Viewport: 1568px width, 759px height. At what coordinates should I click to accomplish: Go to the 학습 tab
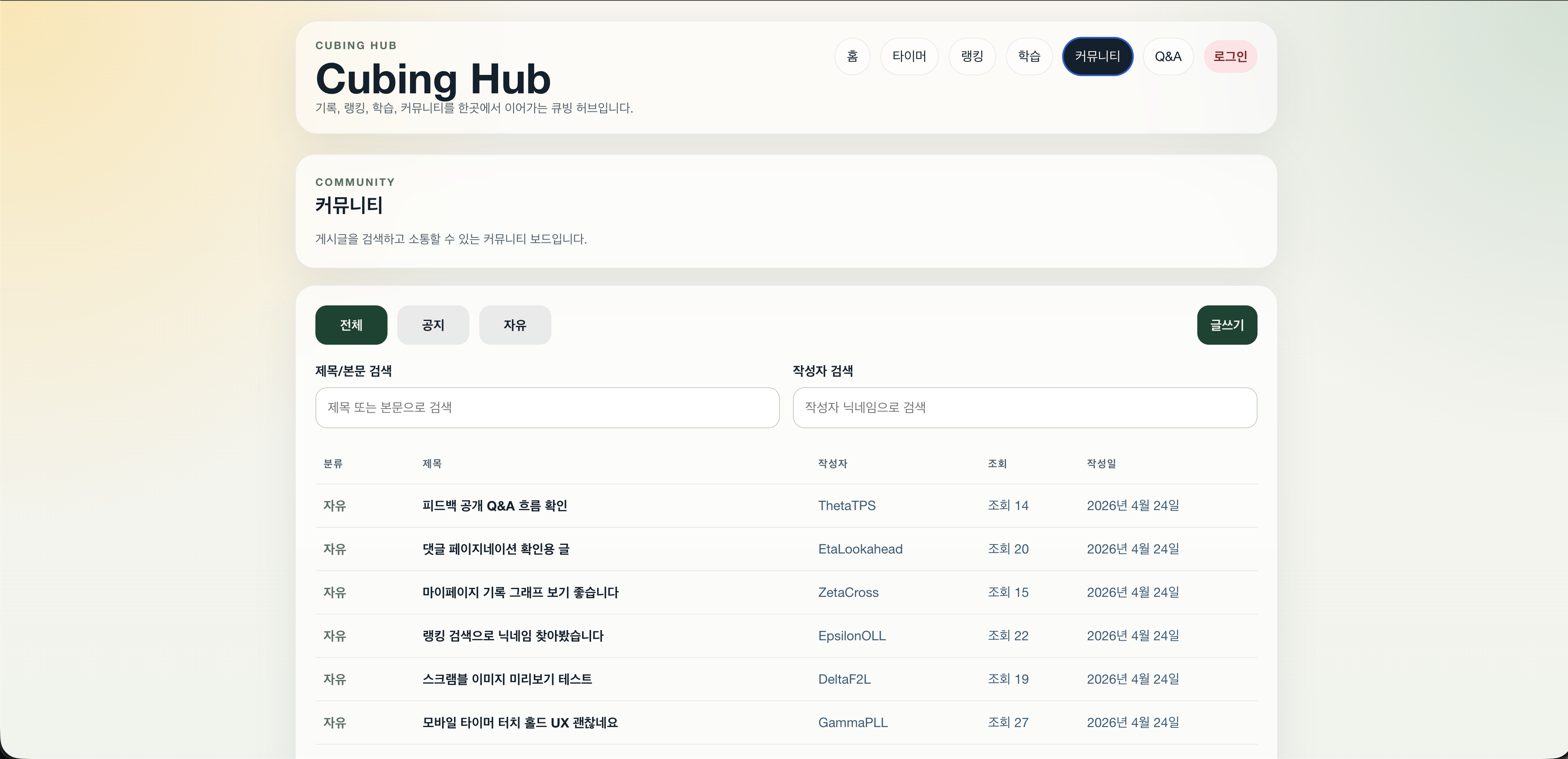[1029, 56]
